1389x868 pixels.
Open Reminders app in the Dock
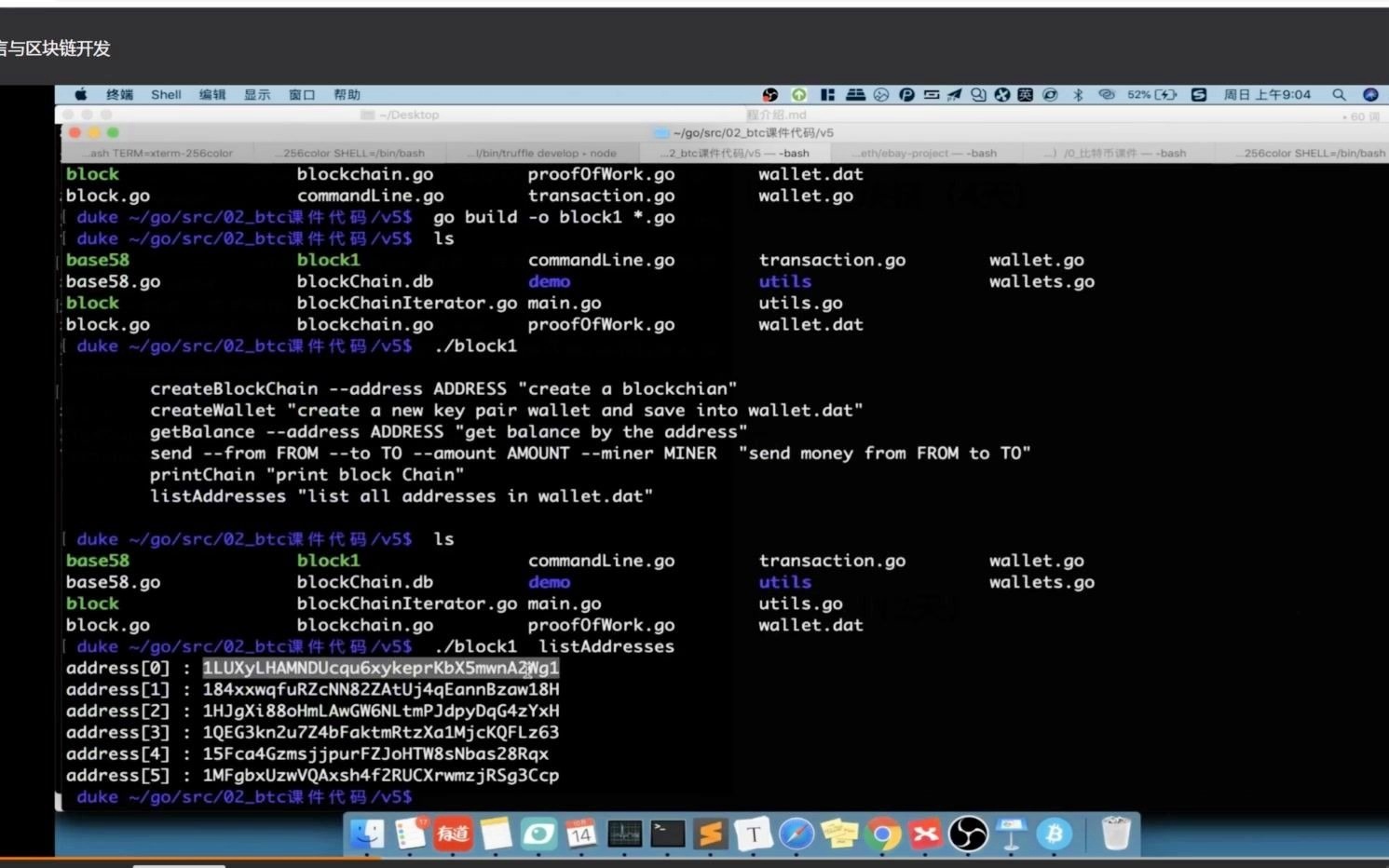click(x=410, y=834)
